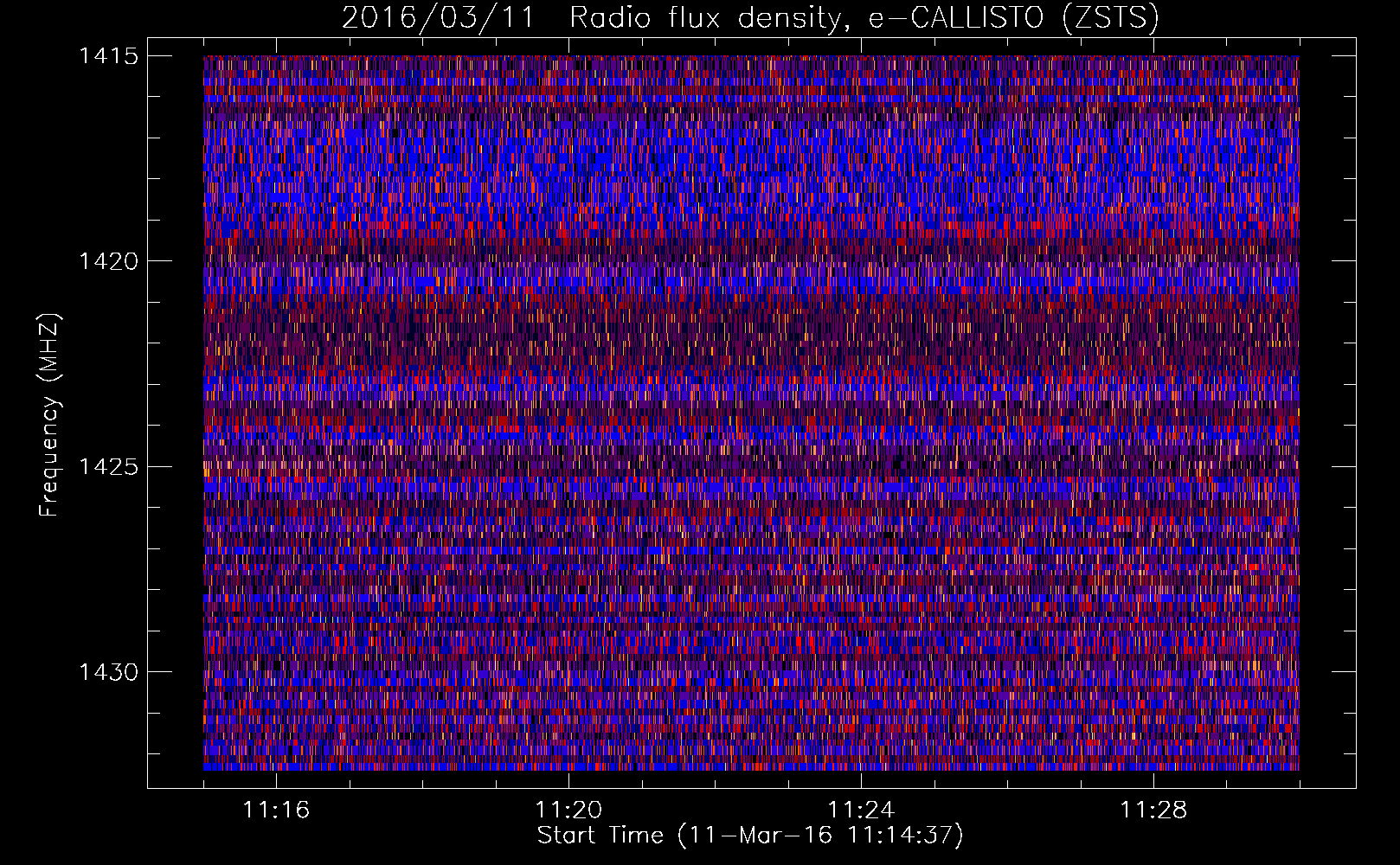Click the 11:16 time axis label
The width and height of the screenshot is (1400, 865).
tap(276, 811)
